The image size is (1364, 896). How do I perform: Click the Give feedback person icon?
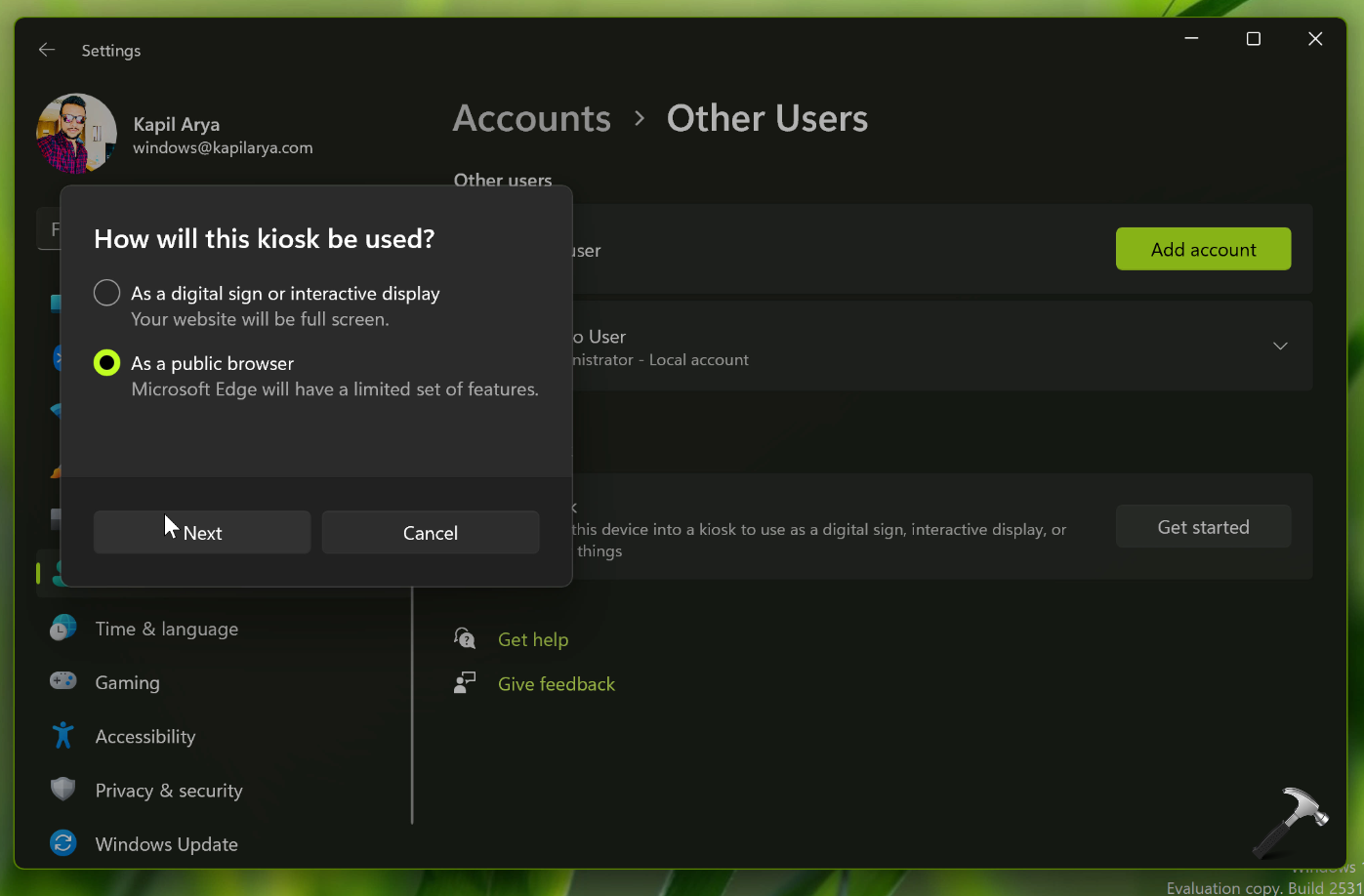click(465, 683)
